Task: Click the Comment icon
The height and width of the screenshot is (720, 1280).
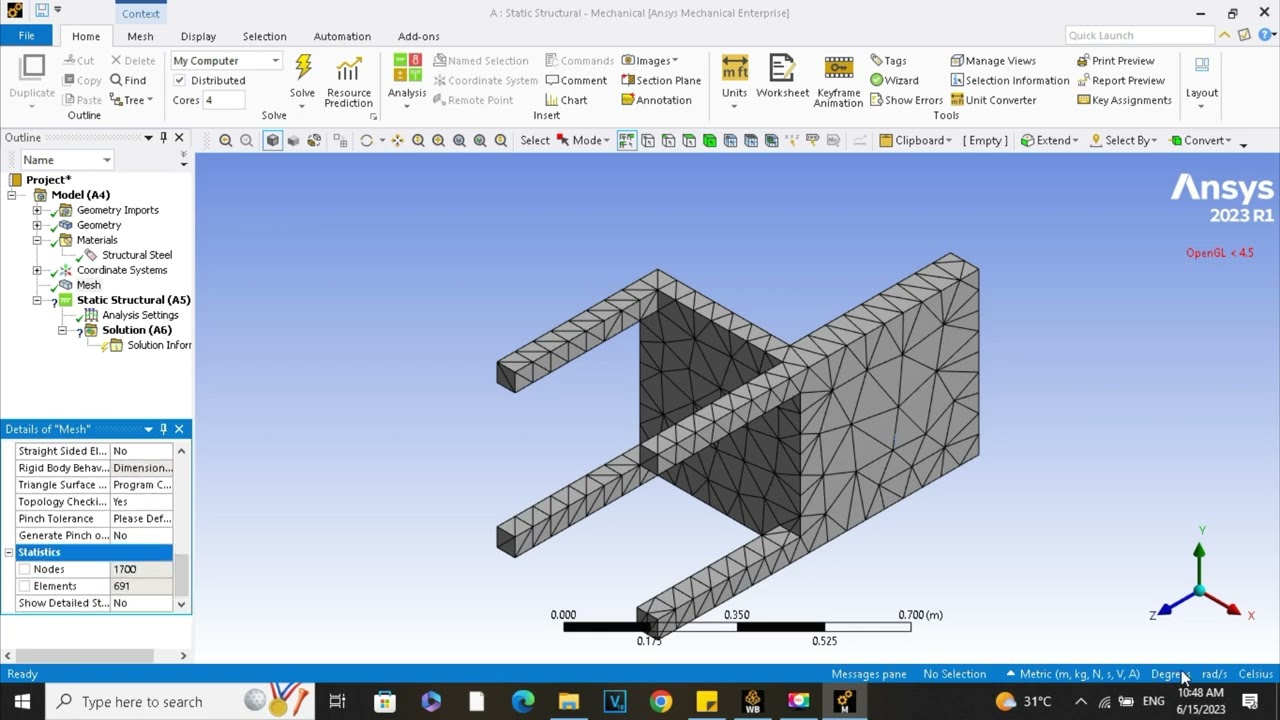Action: tap(576, 80)
